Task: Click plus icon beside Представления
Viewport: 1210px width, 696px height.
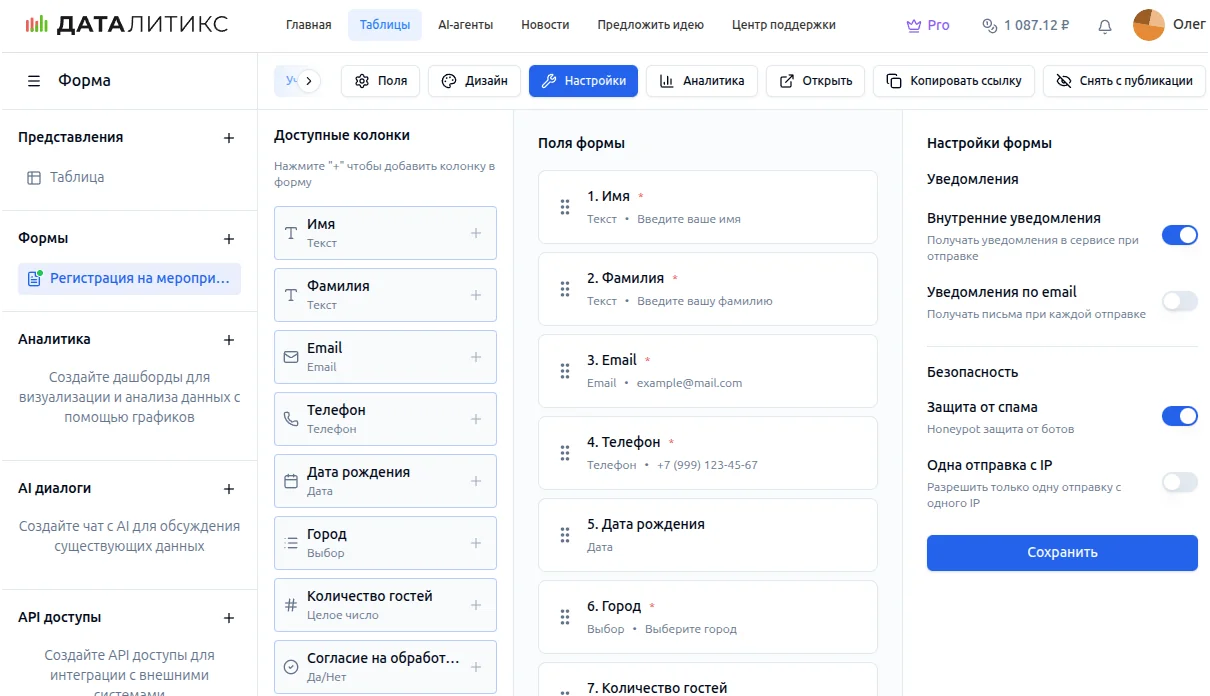Action: pyautogui.click(x=229, y=138)
